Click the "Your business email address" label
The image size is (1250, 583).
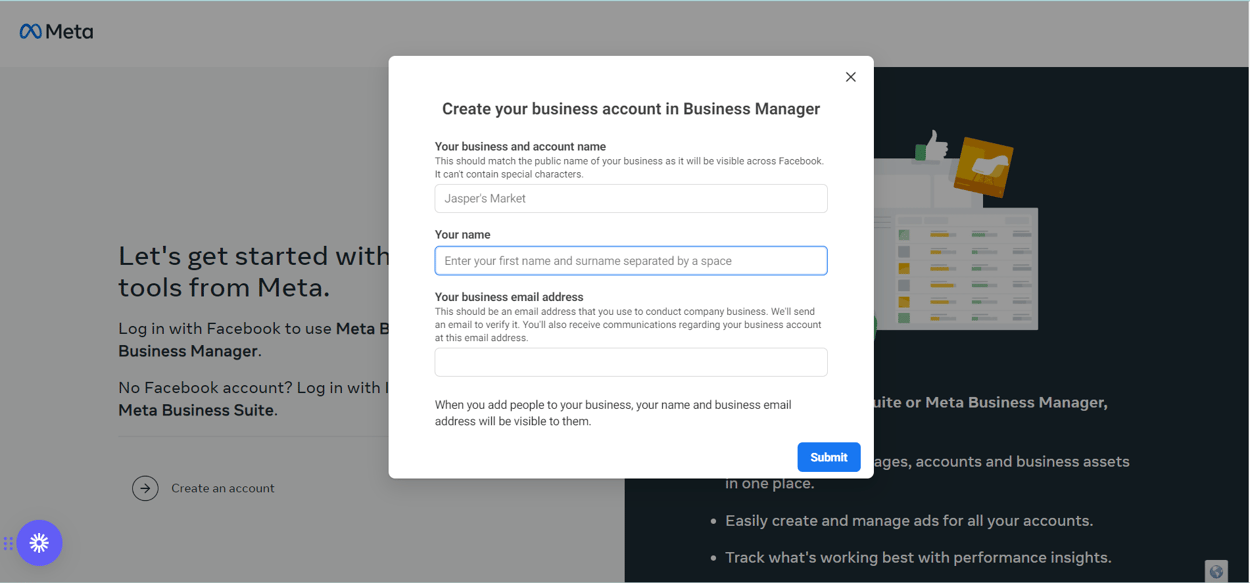[509, 297]
